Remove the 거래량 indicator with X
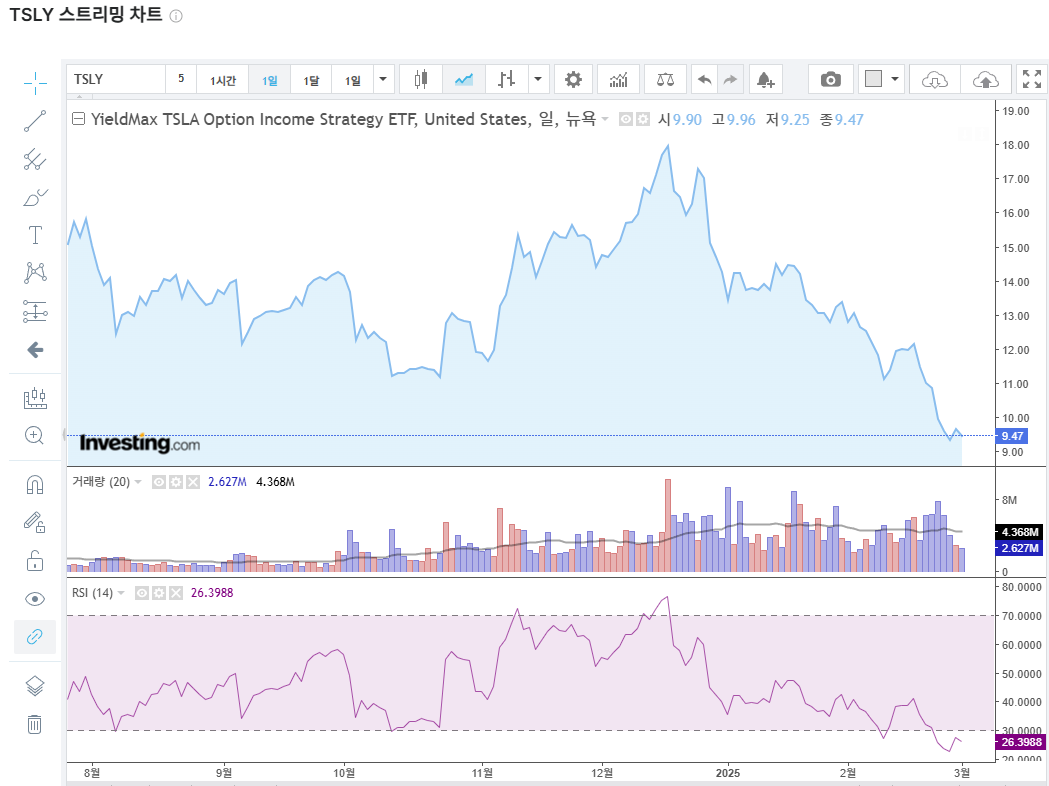This screenshot has height=786, width=1049. tap(193, 482)
